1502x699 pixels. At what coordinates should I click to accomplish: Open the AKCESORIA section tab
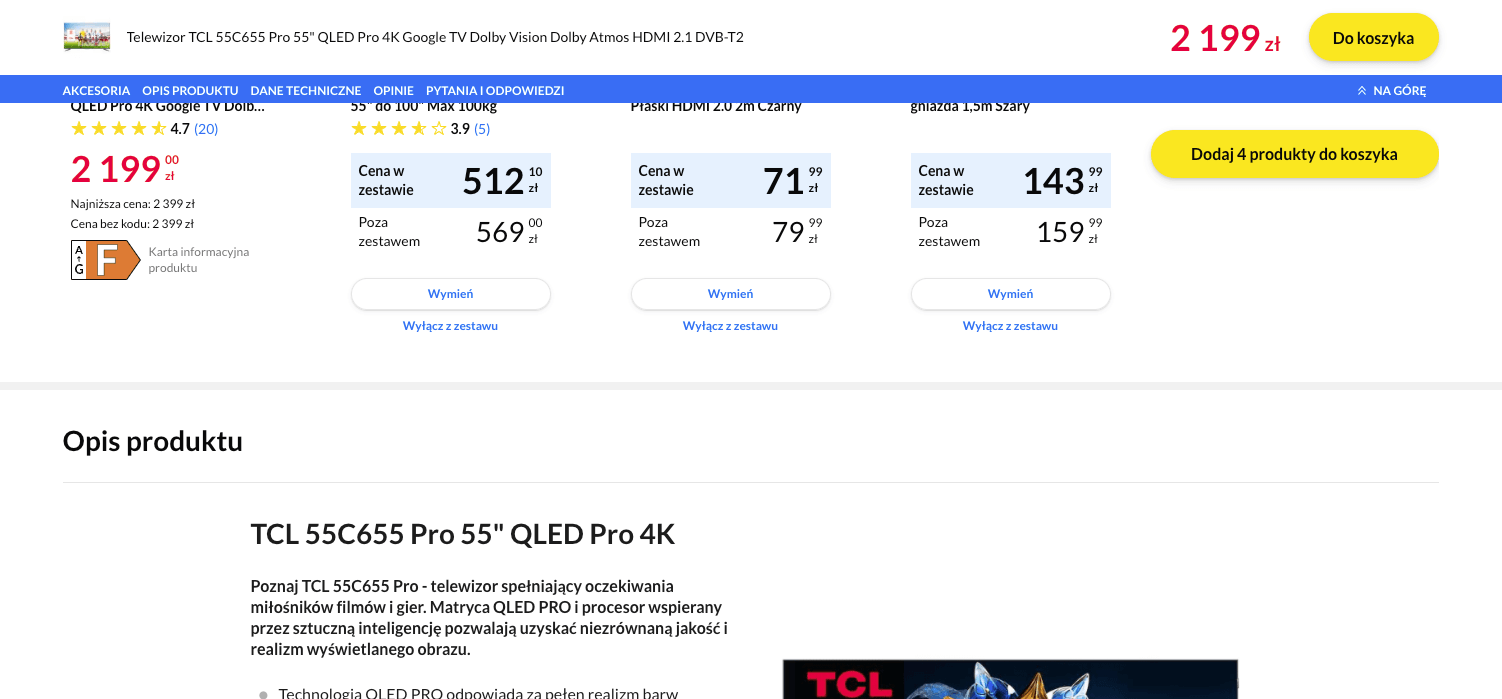point(96,90)
